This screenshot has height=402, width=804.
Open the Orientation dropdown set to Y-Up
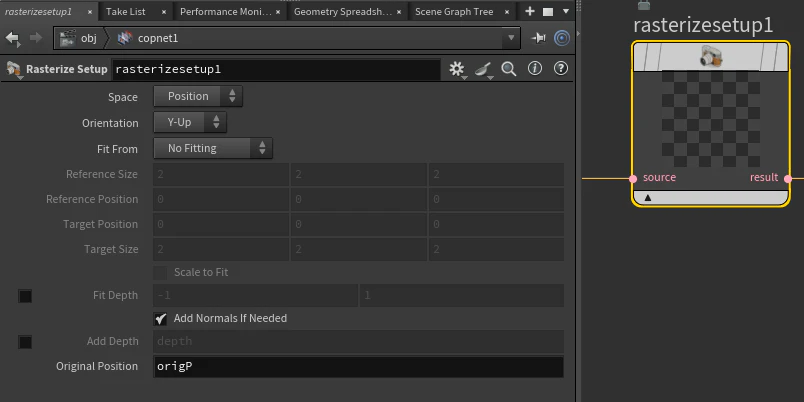click(x=190, y=122)
